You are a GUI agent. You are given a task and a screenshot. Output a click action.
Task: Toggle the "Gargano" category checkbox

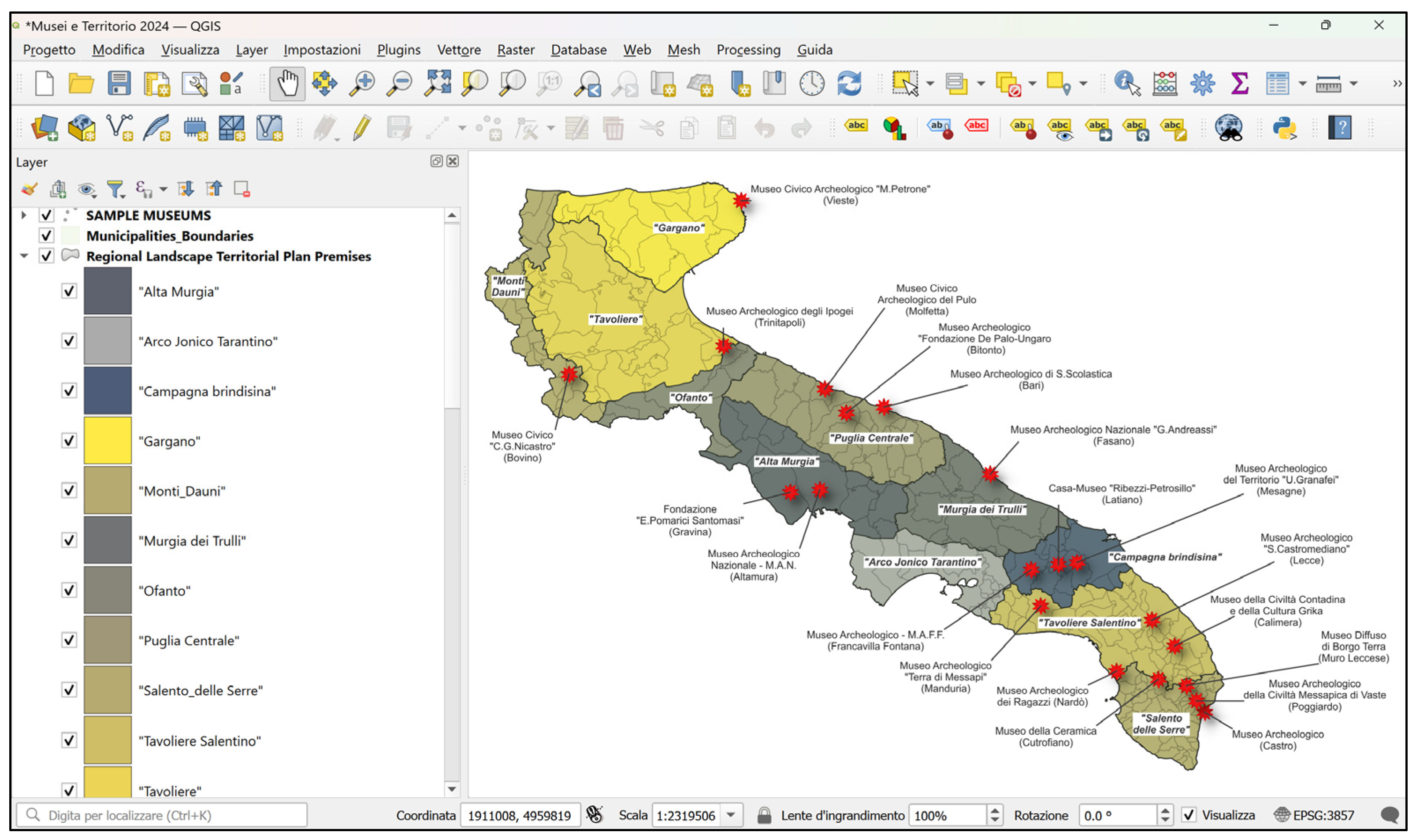click(69, 441)
